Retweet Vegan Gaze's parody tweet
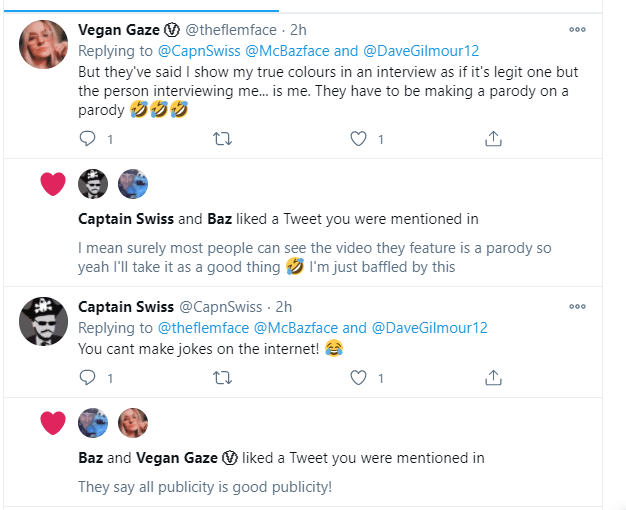 click(223, 139)
